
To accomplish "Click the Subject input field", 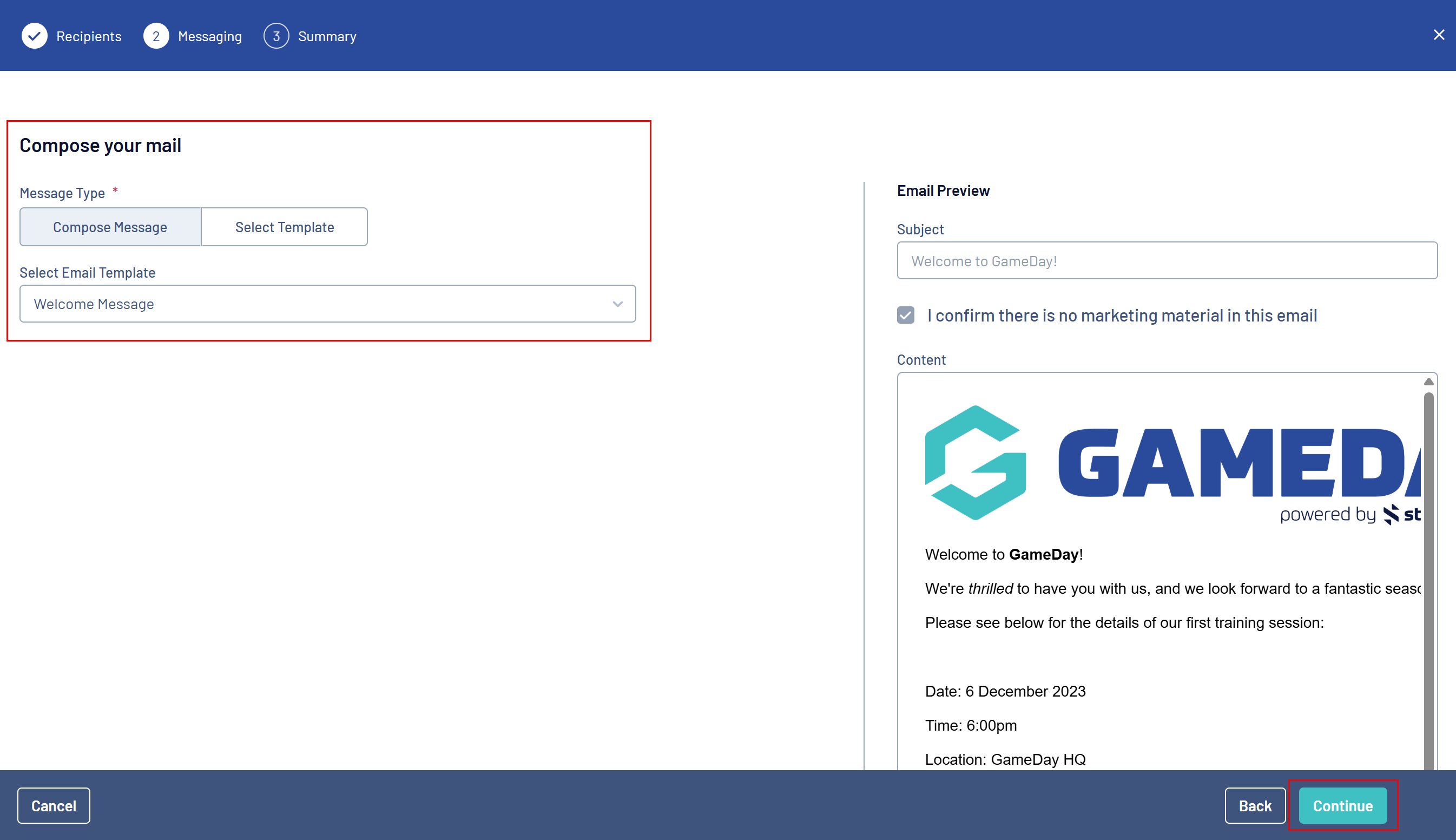I will 1167,261.
